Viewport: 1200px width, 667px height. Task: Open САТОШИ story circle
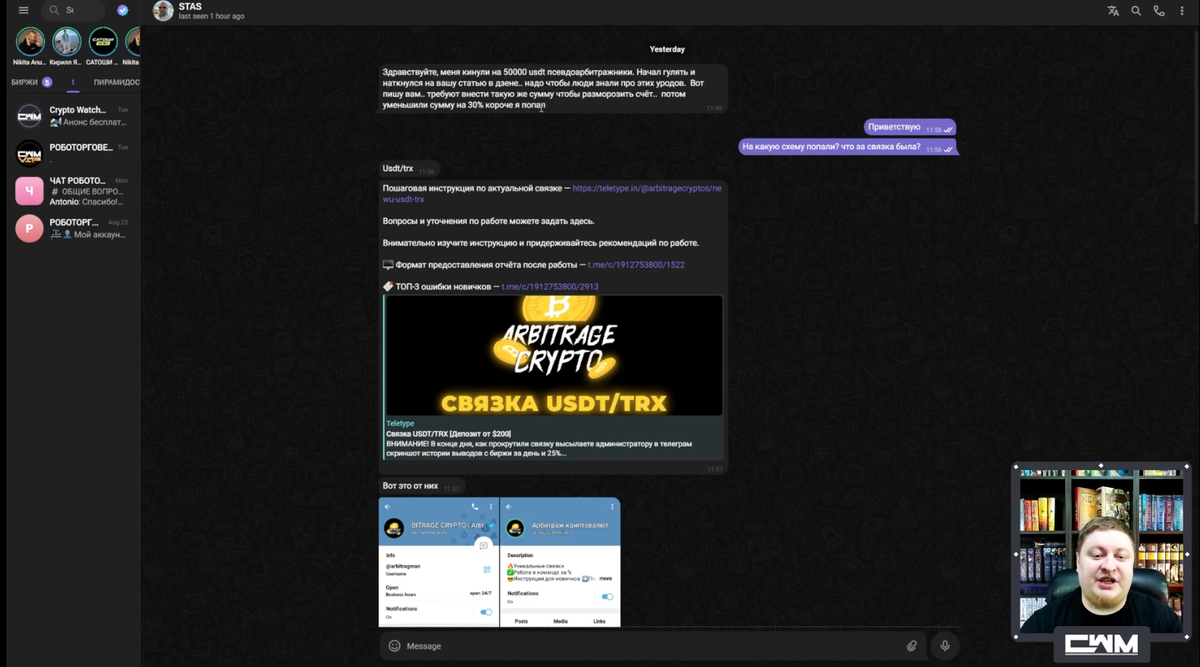103,41
